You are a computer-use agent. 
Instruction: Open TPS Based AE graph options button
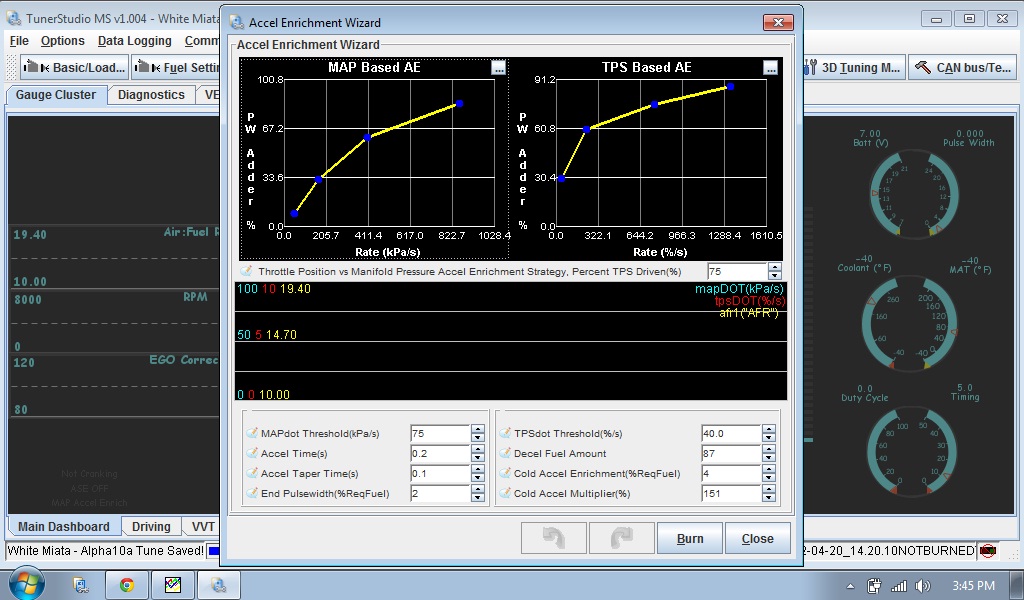[x=770, y=68]
